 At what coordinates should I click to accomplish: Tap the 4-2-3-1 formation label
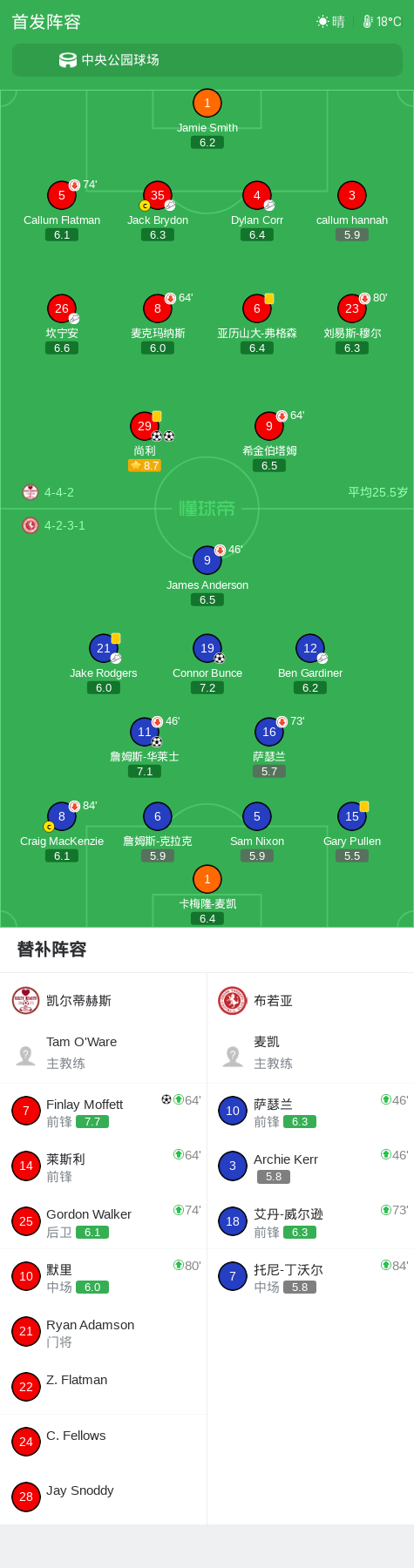click(x=64, y=525)
